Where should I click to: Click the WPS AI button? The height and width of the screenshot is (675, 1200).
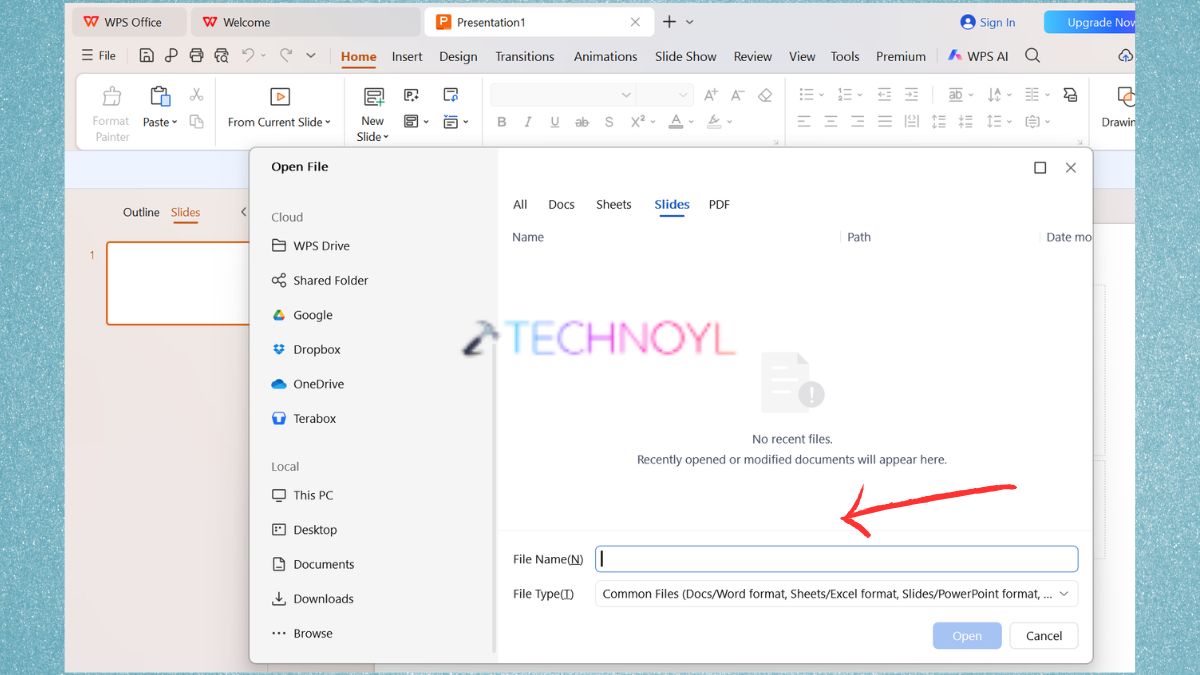tap(978, 56)
